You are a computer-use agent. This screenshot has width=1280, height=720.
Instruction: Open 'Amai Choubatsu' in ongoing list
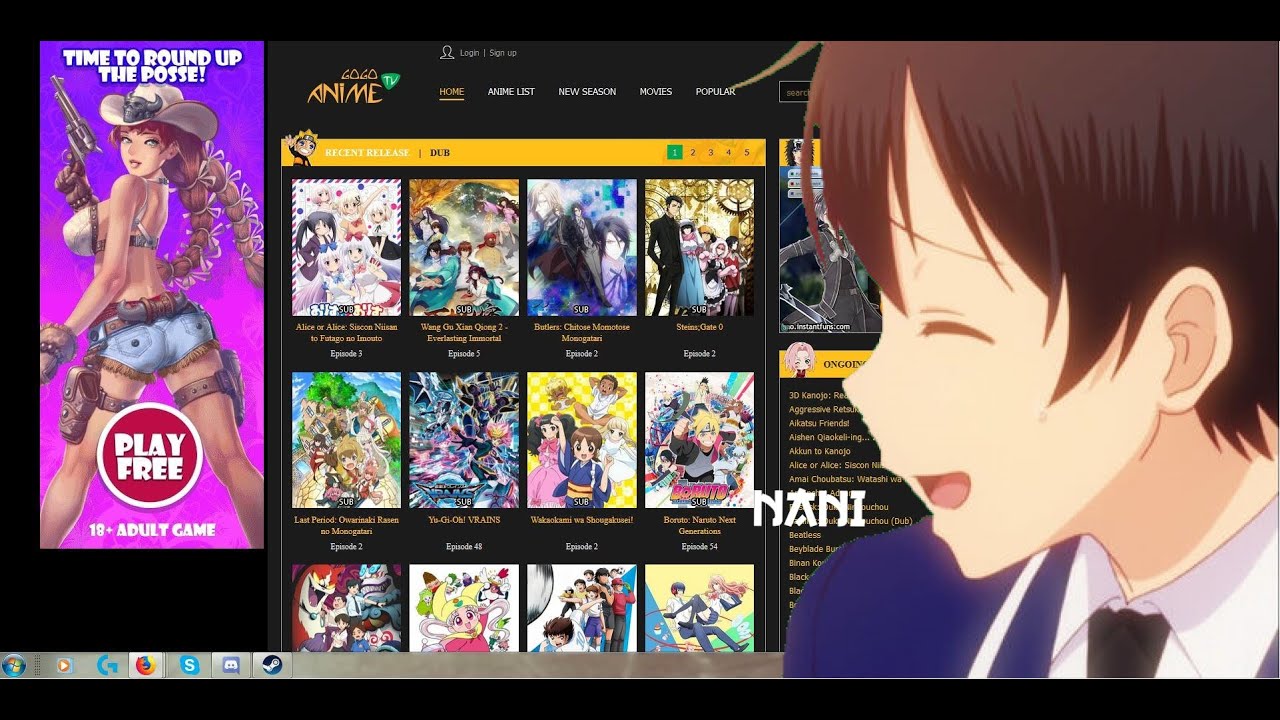point(845,480)
